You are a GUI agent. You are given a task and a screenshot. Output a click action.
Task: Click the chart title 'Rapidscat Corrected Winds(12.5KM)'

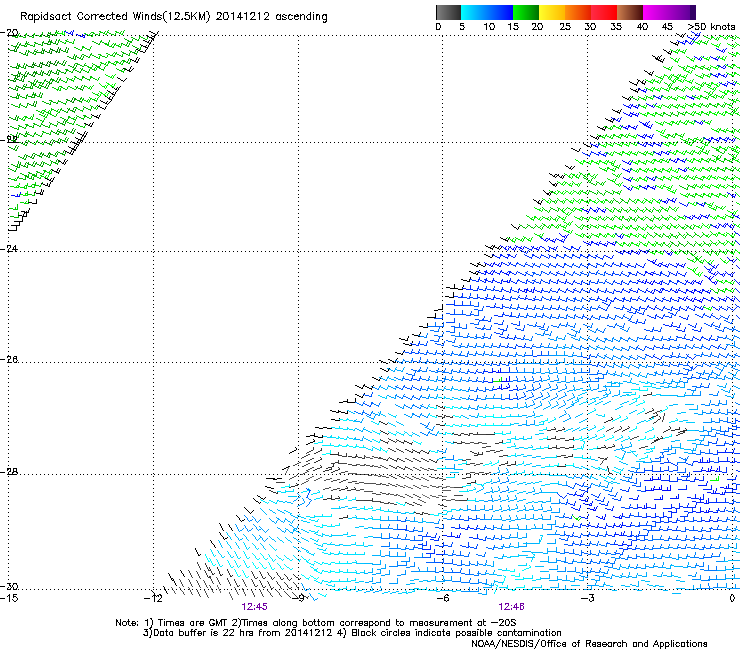point(115,17)
